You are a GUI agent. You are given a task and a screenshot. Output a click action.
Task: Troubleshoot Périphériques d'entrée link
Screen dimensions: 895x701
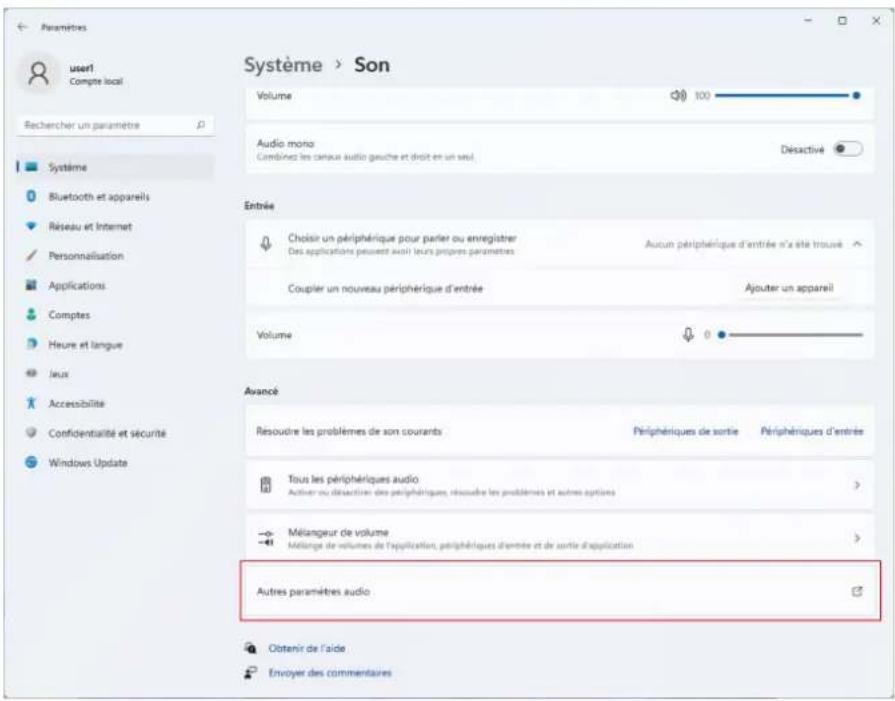[812, 431]
